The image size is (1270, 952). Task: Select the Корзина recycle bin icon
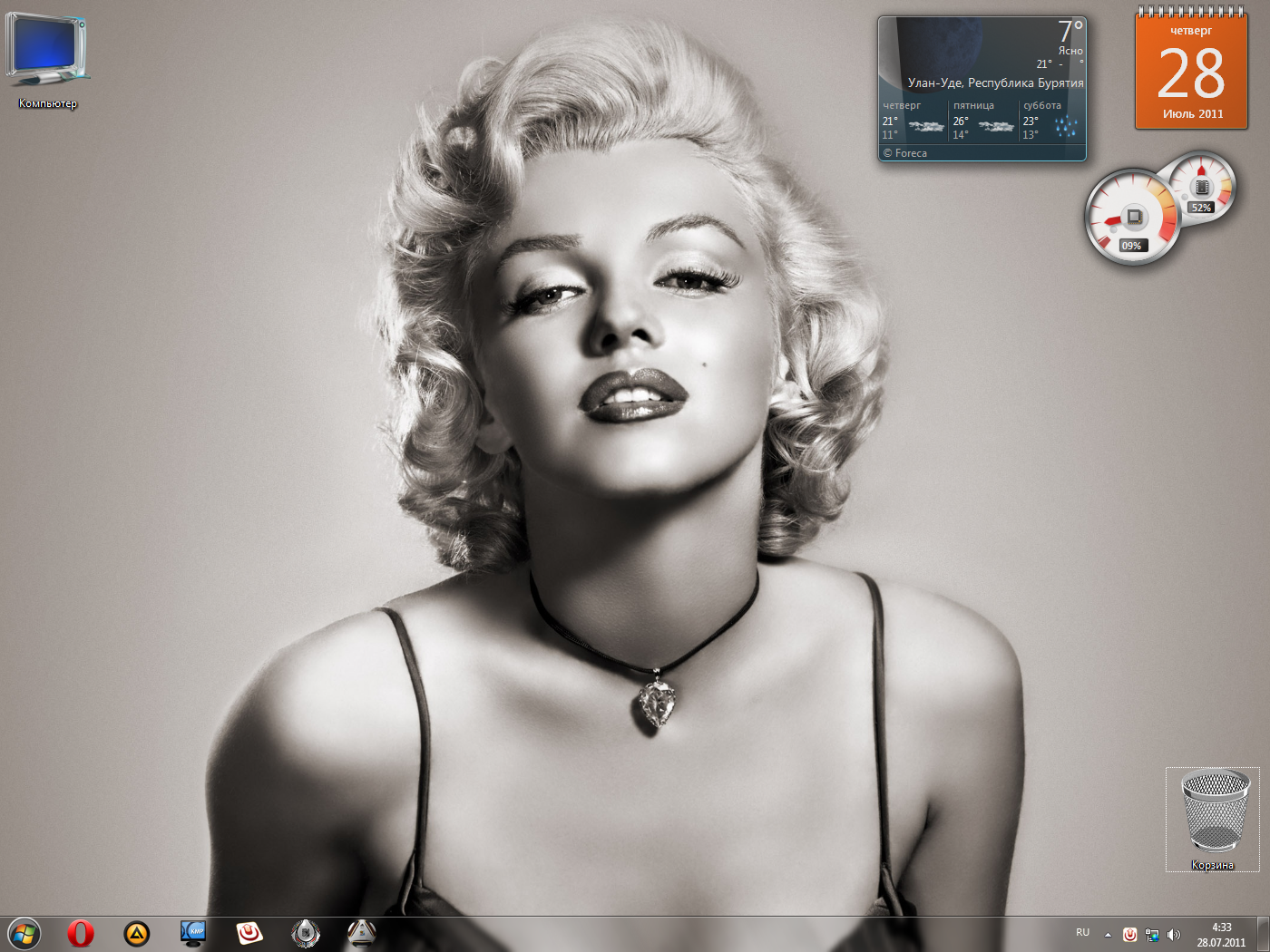click(1213, 820)
